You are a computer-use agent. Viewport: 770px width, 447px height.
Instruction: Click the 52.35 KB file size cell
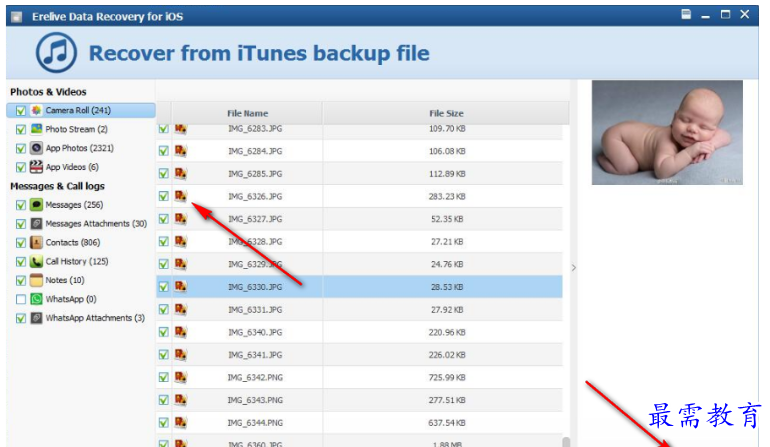[x=447, y=219]
